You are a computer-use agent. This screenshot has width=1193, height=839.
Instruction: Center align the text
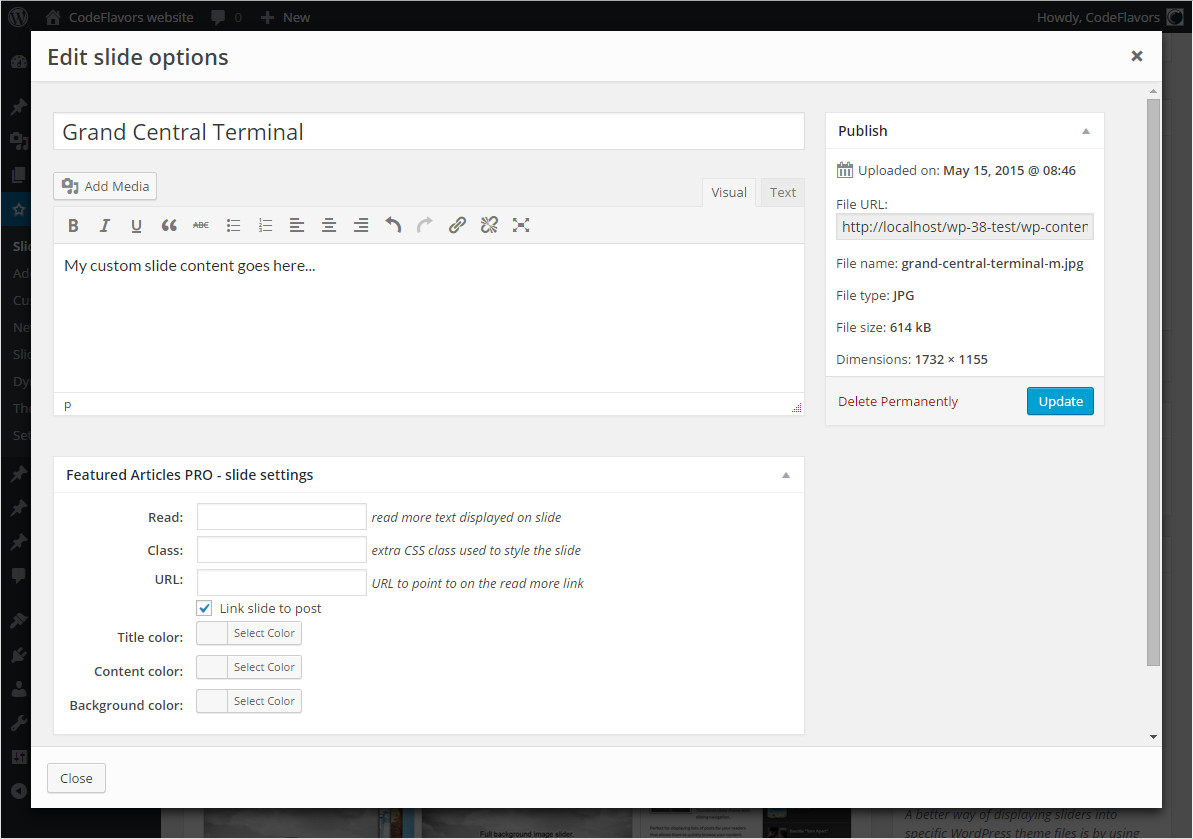pyautogui.click(x=329, y=226)
